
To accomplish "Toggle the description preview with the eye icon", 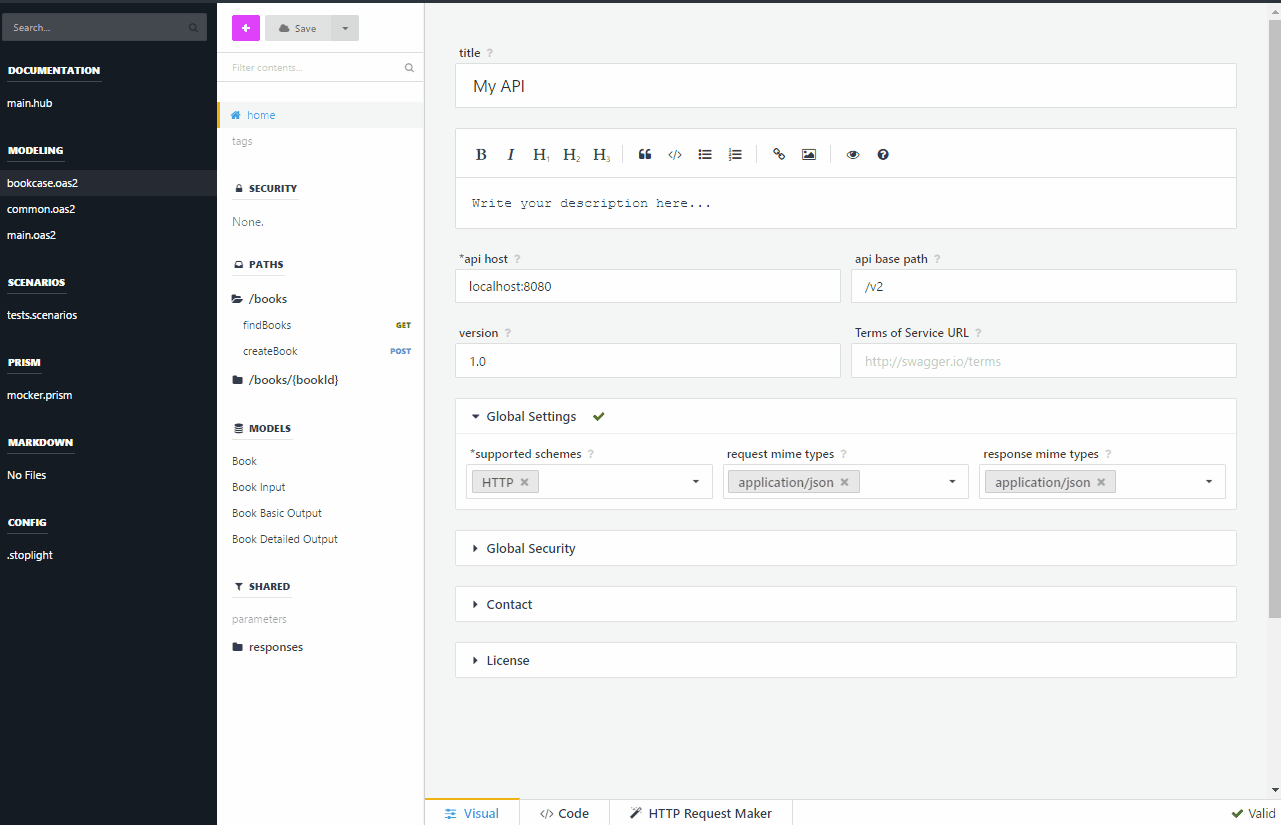I will click(x=853, y=154).
